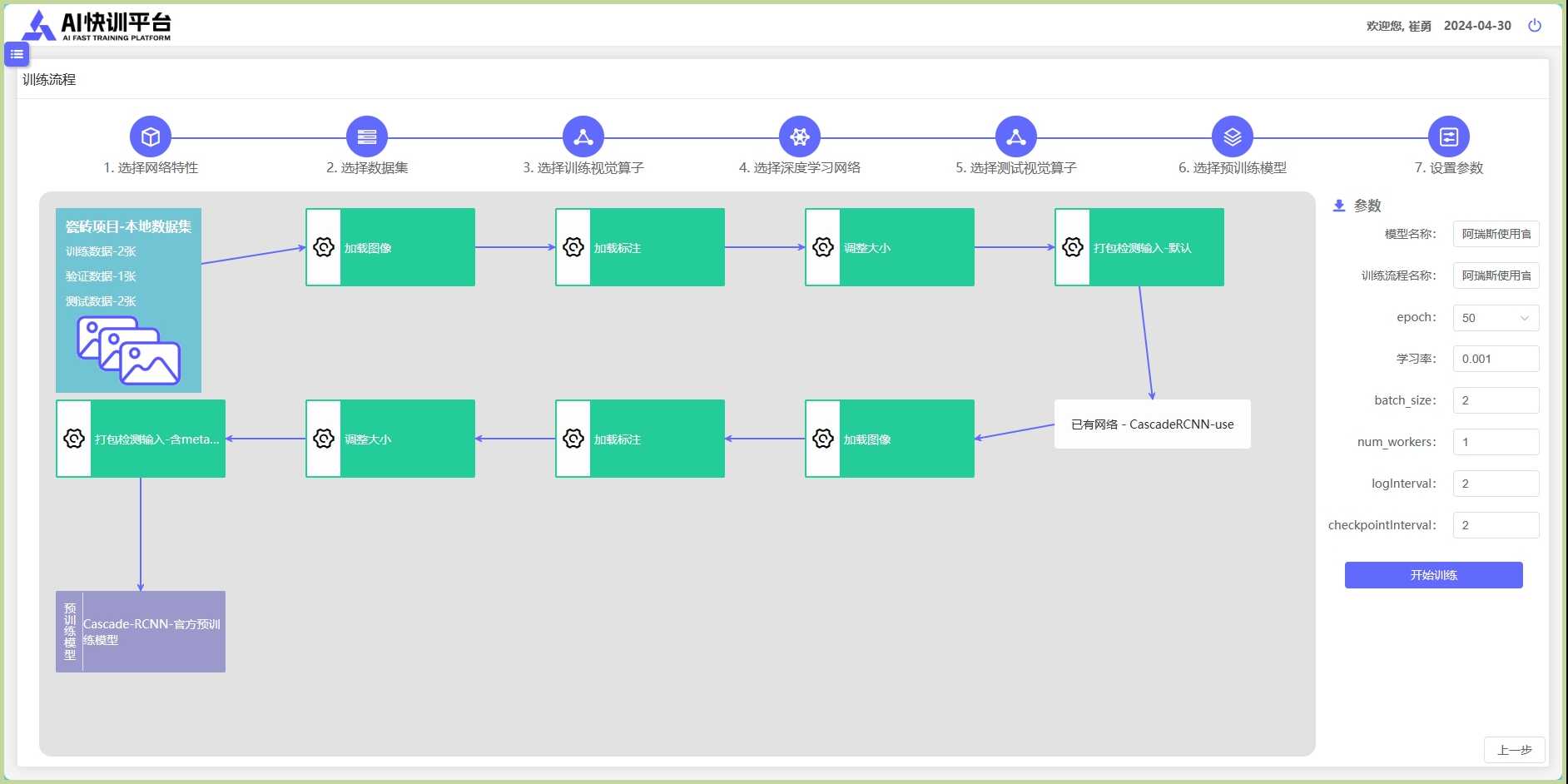Click the power logout icon
1568x784 pixels.
coord(1535,26)
